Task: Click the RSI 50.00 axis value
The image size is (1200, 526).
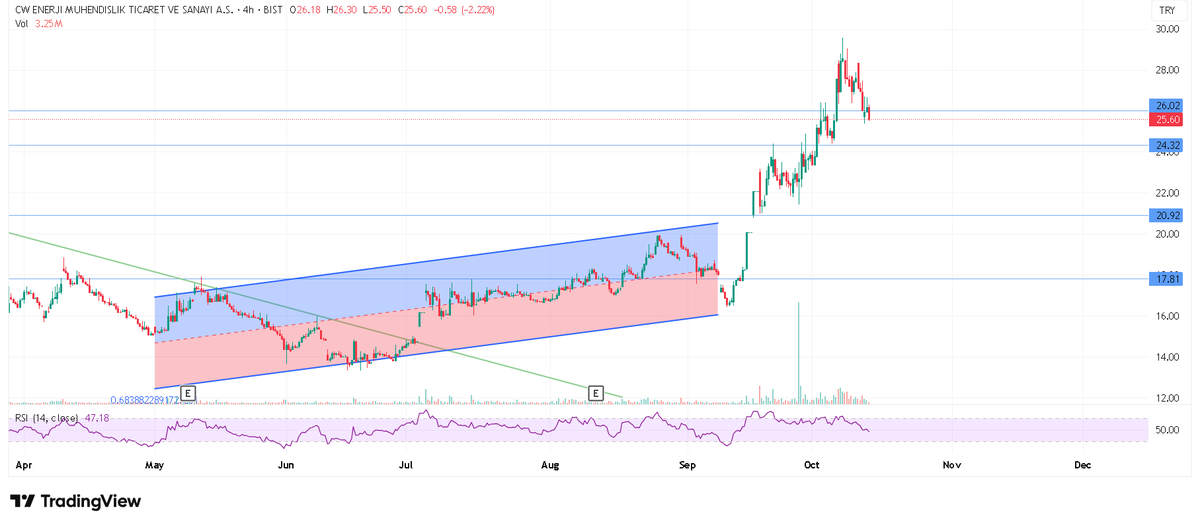Action: 1167,430
